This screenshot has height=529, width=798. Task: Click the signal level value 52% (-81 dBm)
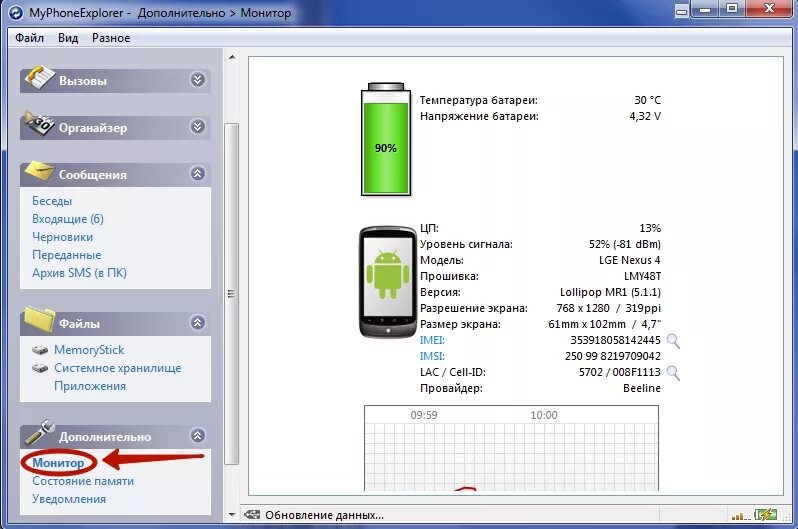625,244
